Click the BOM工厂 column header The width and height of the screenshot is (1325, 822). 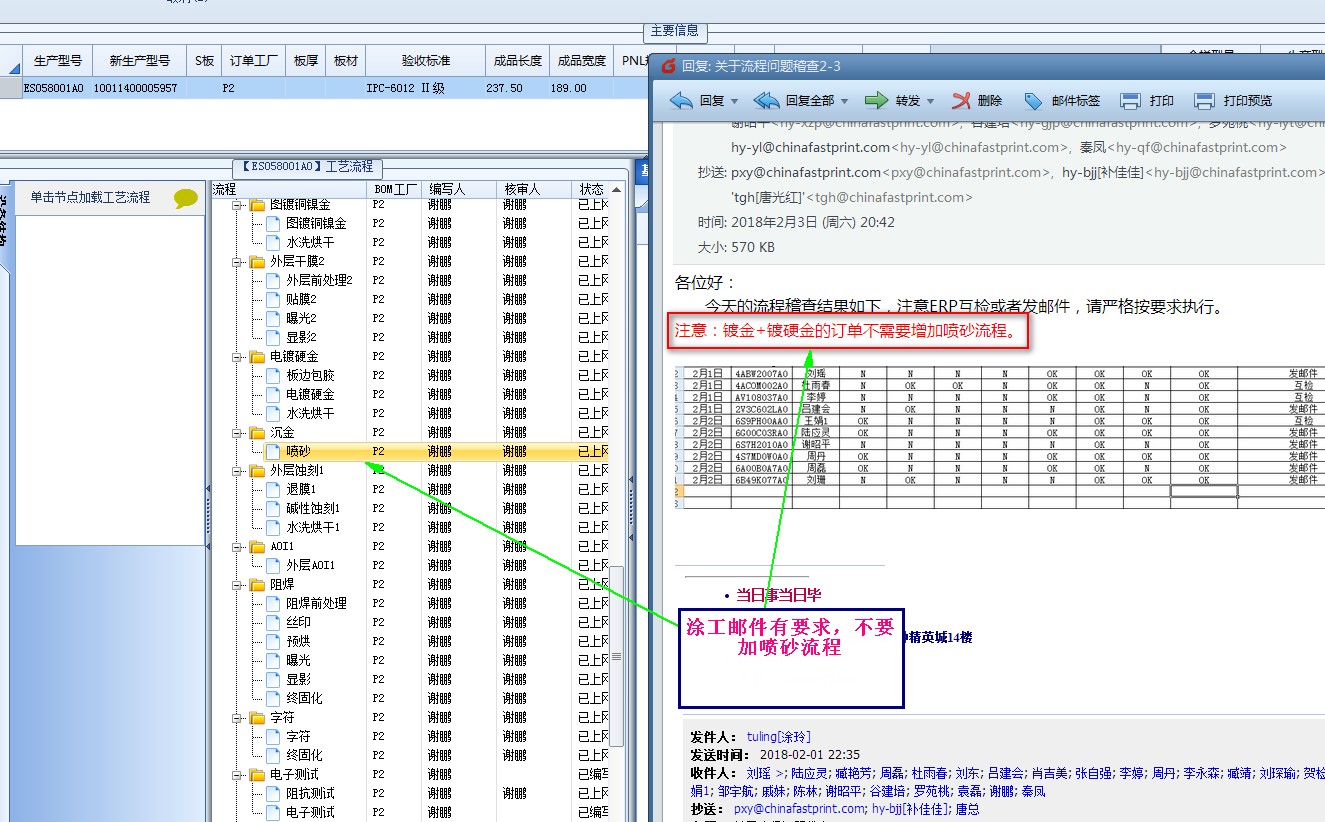tap(395, 189)
